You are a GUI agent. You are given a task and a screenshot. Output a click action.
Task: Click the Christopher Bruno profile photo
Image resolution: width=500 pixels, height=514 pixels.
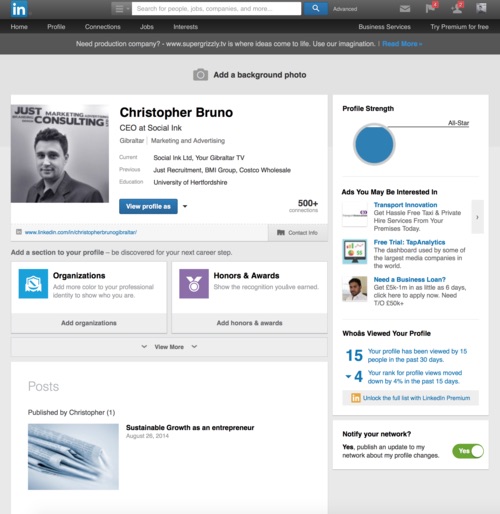(60, 154)
